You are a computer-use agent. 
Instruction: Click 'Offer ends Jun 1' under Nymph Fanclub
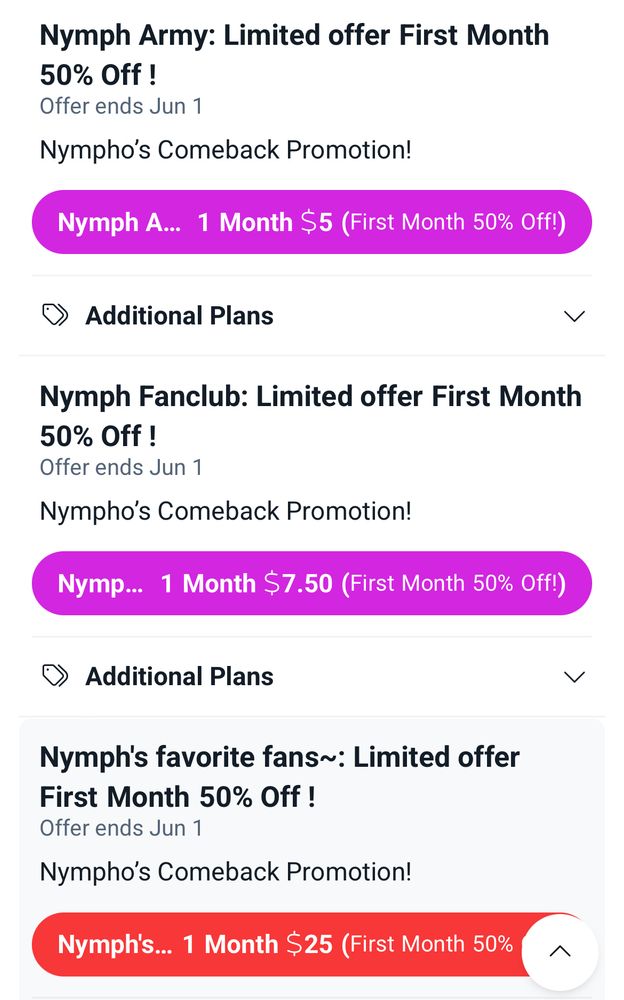coord(121,467)
